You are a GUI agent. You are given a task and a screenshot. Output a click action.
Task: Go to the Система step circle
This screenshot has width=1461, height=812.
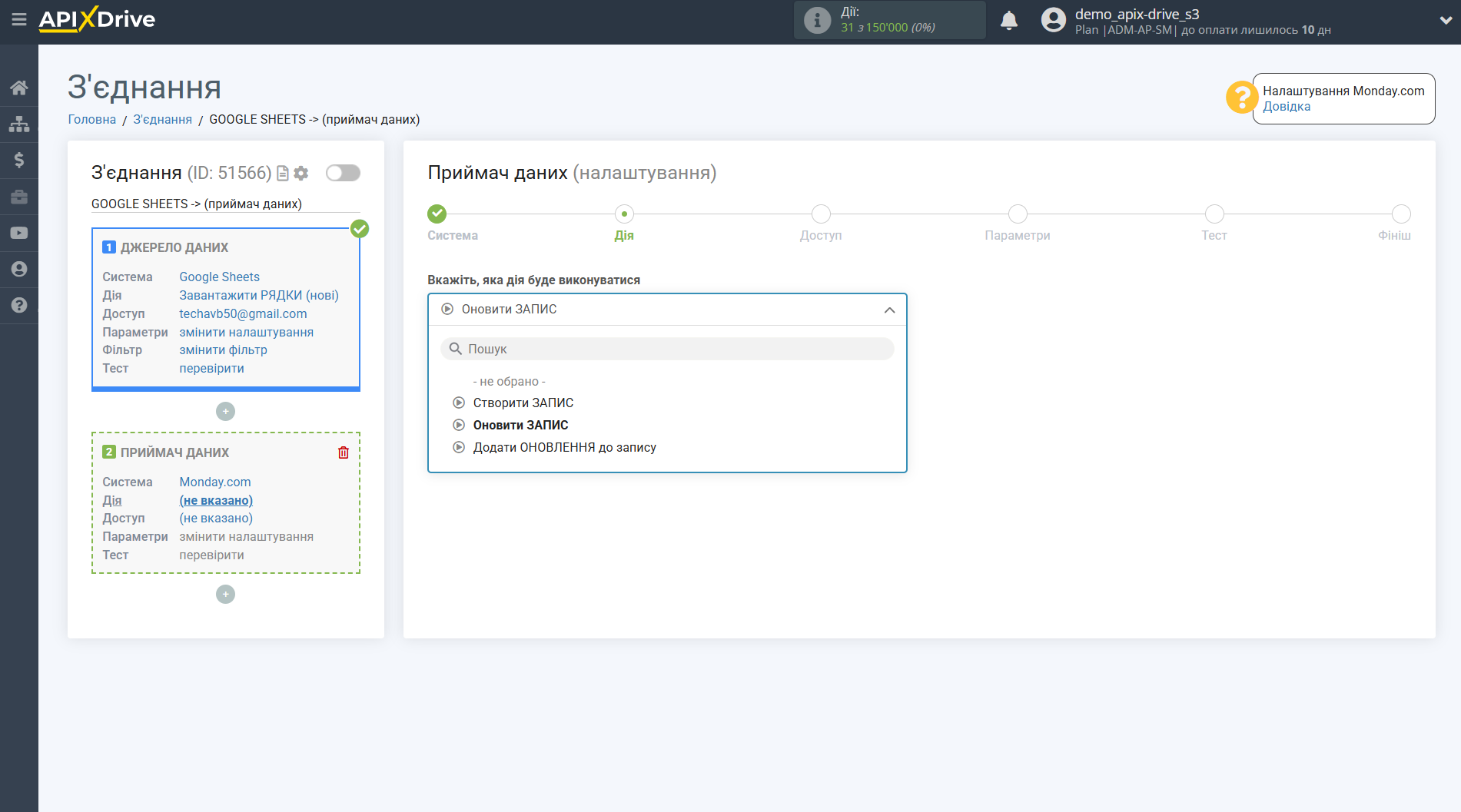pos(437,214)
